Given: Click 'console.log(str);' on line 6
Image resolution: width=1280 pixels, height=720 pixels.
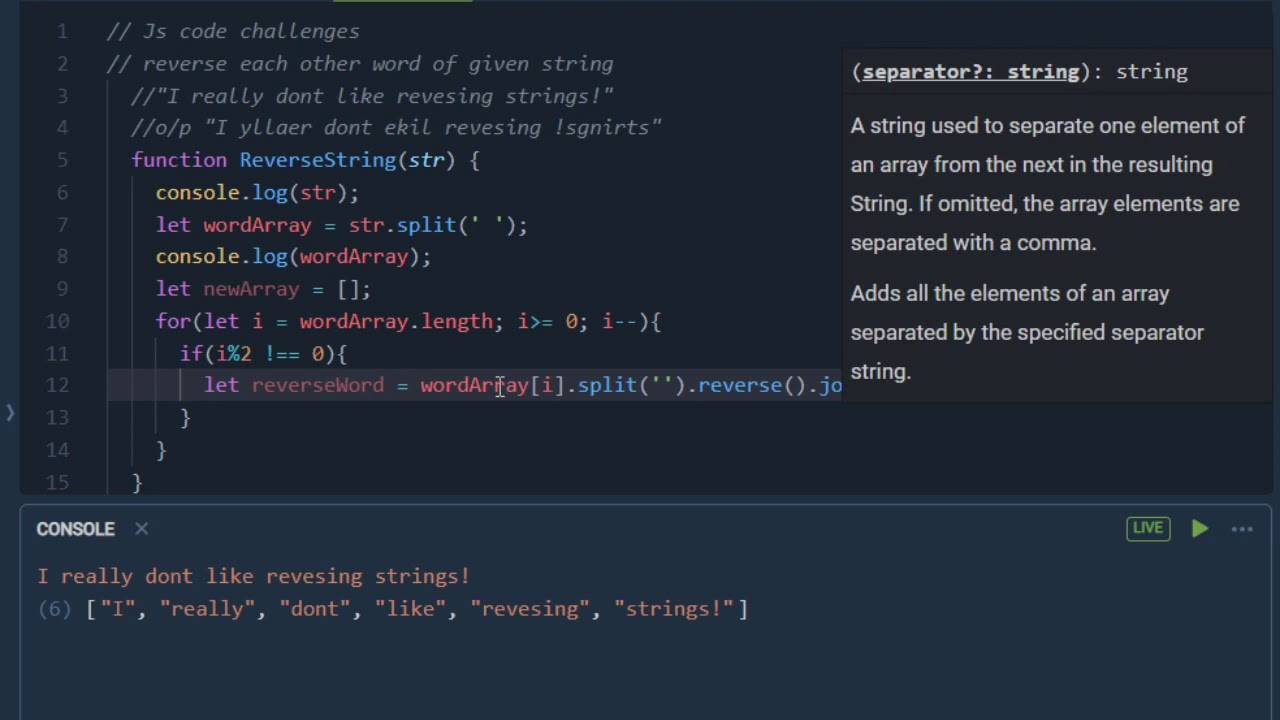Looking at the screenshot, I should (257, 192).
